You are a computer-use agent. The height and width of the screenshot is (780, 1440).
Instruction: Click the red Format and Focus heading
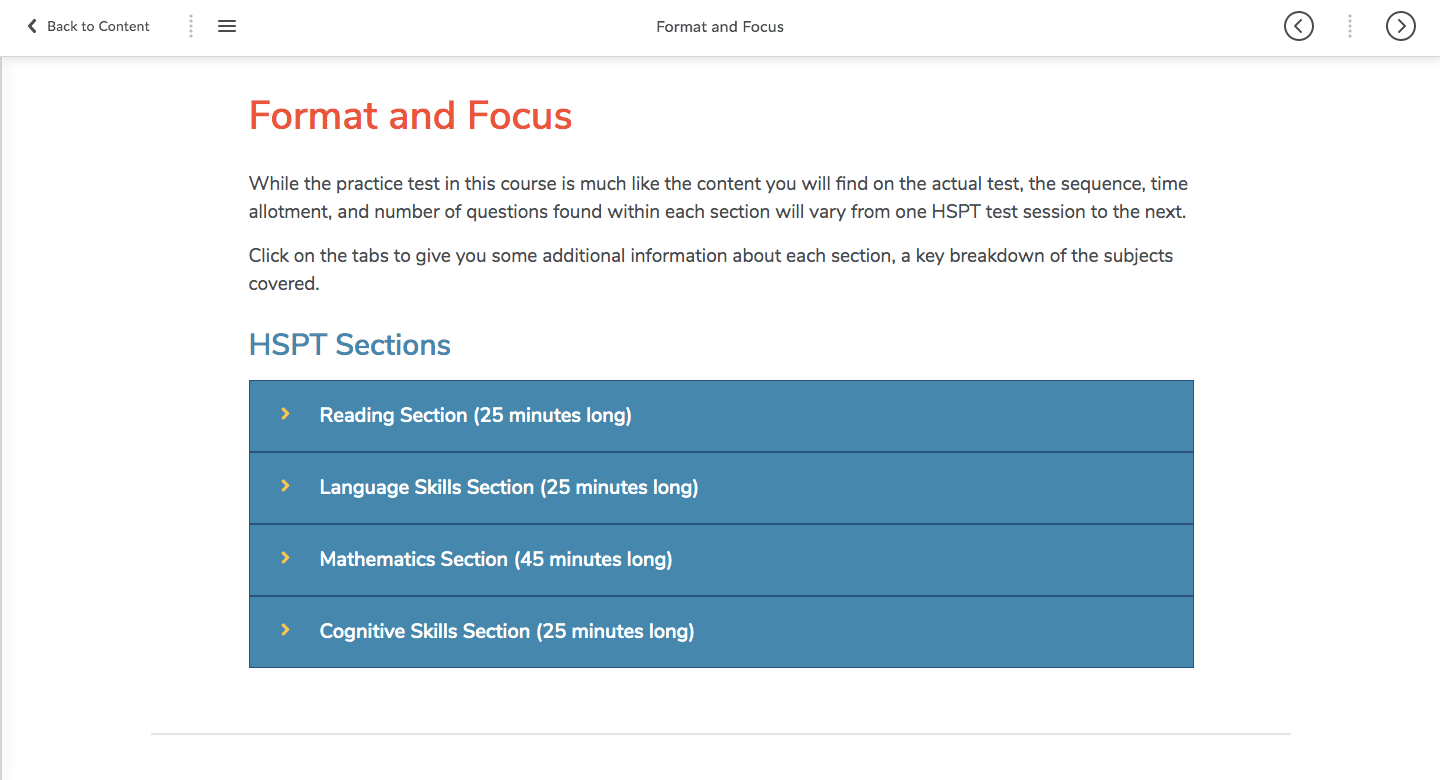(410, 116)
